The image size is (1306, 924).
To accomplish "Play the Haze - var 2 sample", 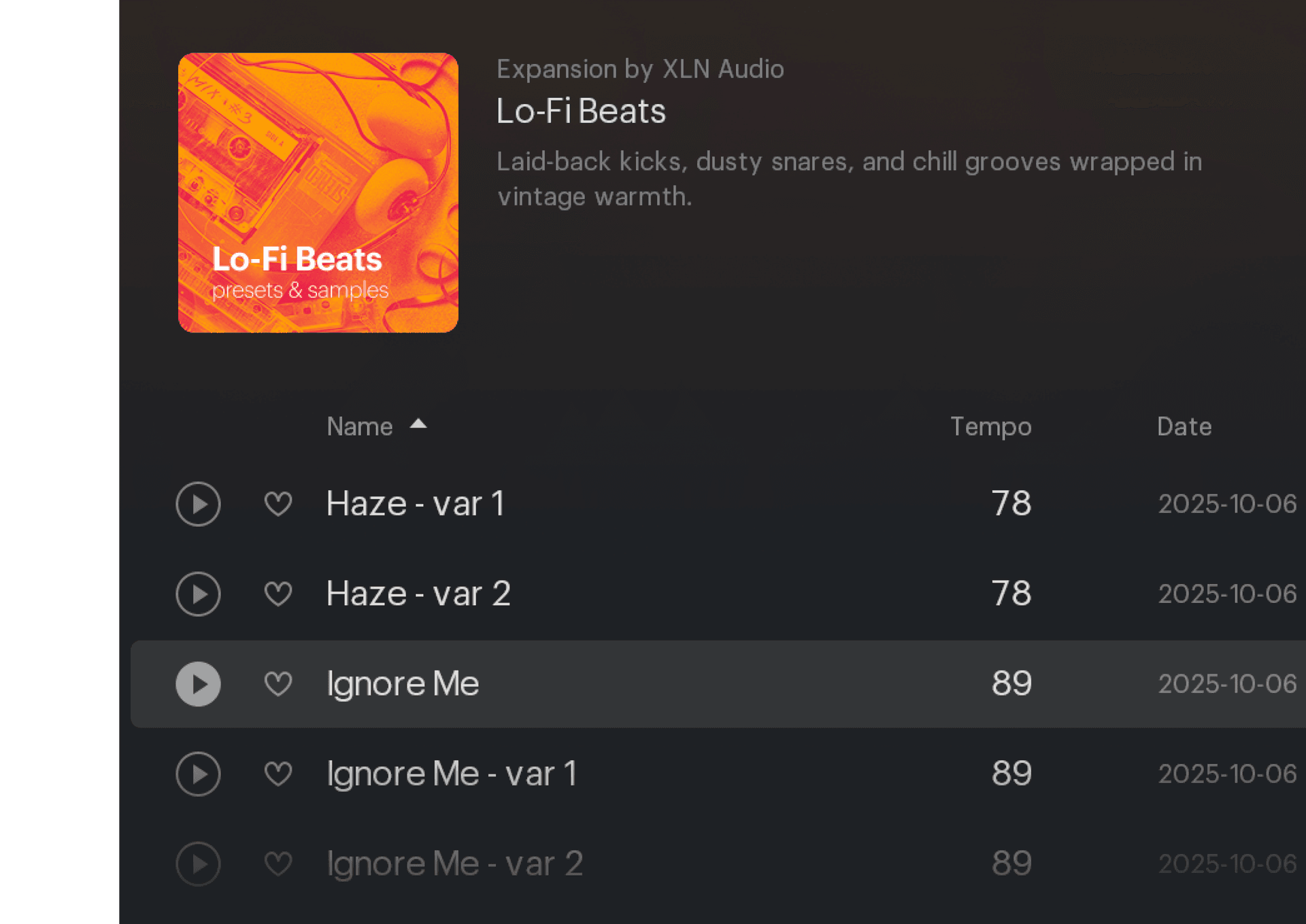I will click(x=198, y=594).
